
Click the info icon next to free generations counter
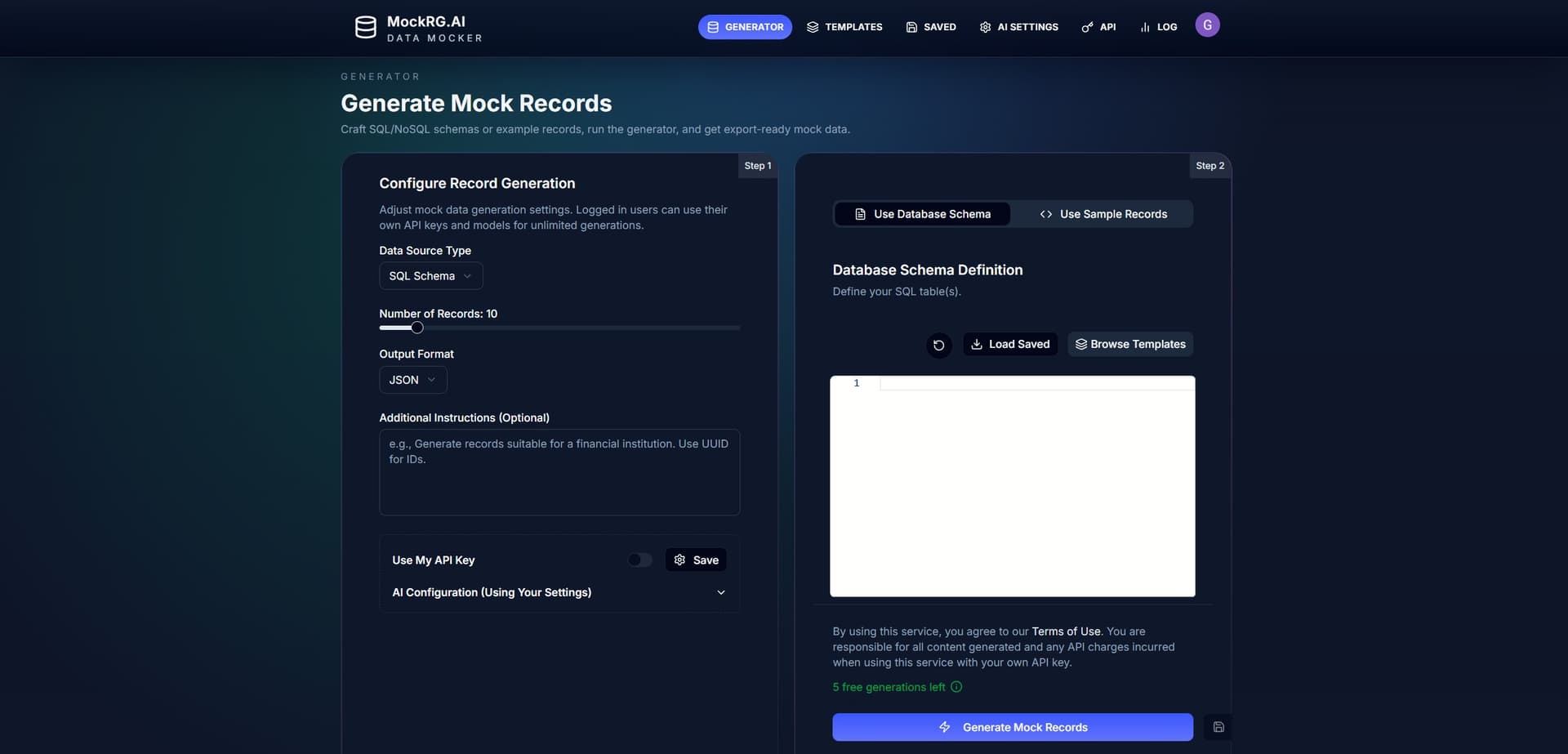coord(955,686)
